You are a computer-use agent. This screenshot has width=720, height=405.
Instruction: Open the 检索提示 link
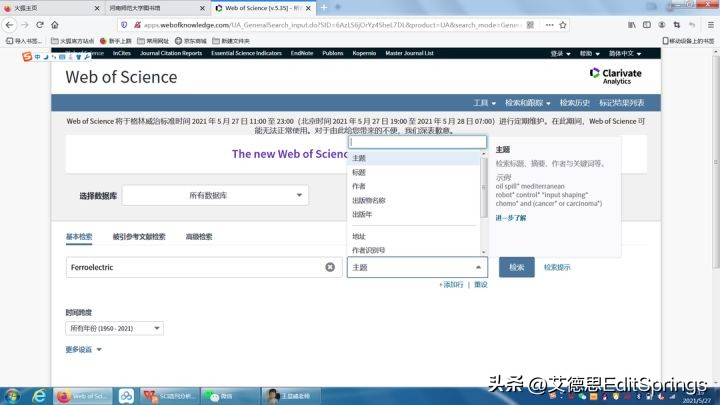coord(557,267)
